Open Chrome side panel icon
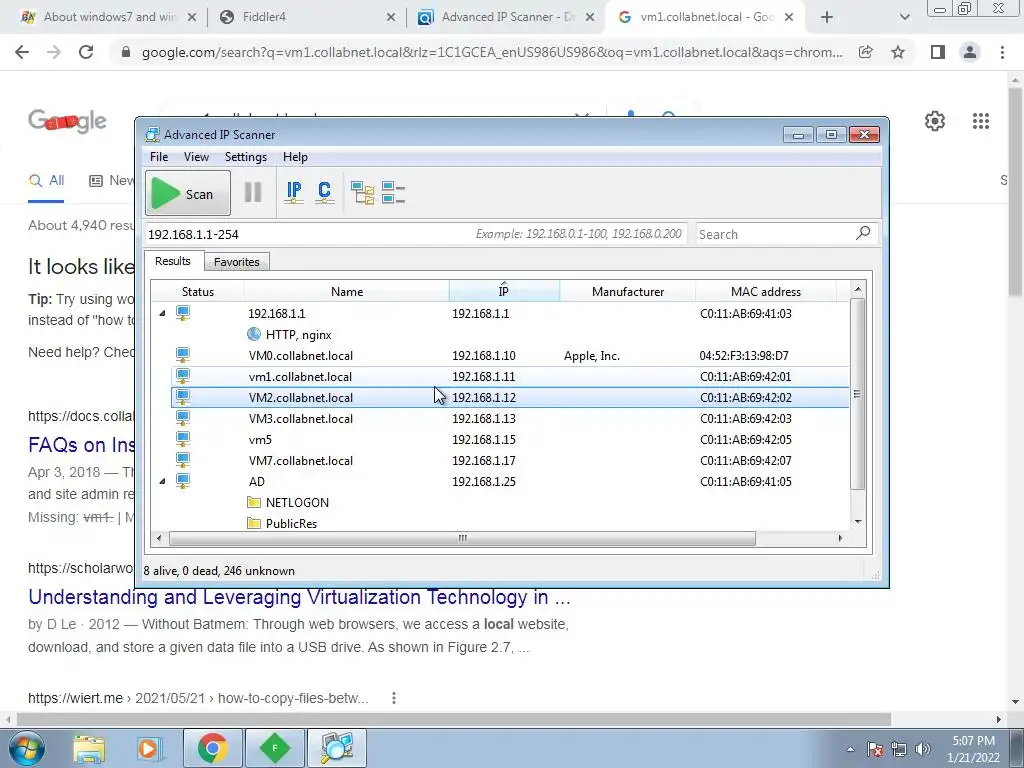This screenshot has width=1024, height=768. [938, 52]
